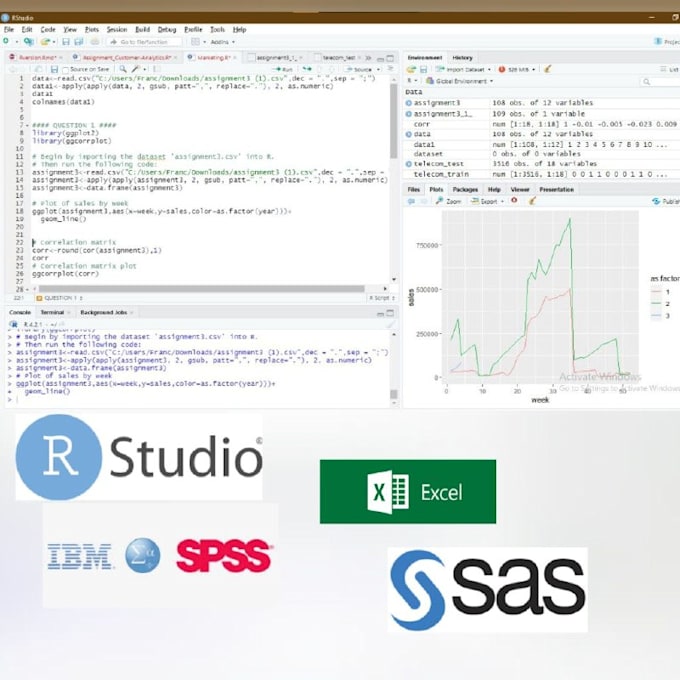The height and width of the screenshot is (680, 680).
Task: Maximize the source editor pane icon
Action: pos(390,58)
